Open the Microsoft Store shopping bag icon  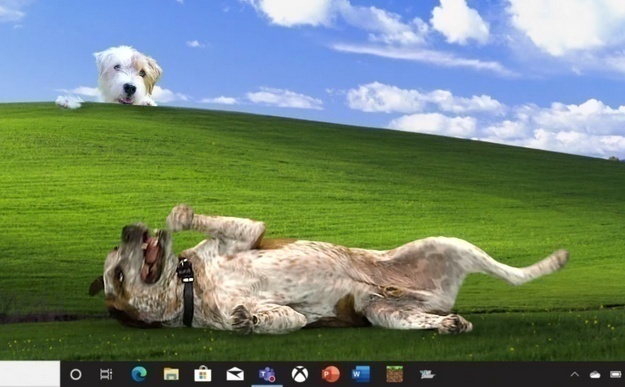pyautogui.click(x=202, y=374)
